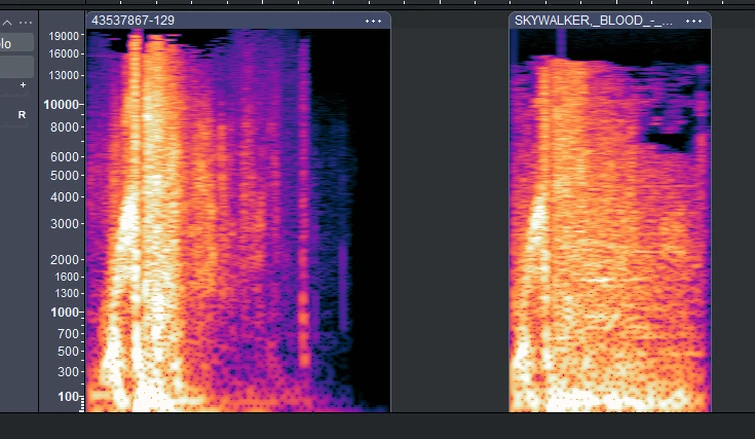Collapse track header with the chevron arrow
This screenshot has width=755, height=439.
click(x=7, y=23)
